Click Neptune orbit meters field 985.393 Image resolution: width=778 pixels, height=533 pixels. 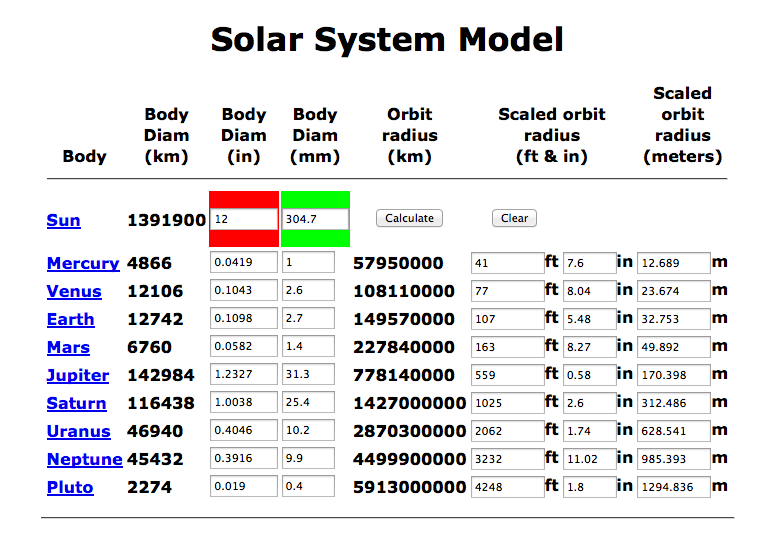point(674,459)
